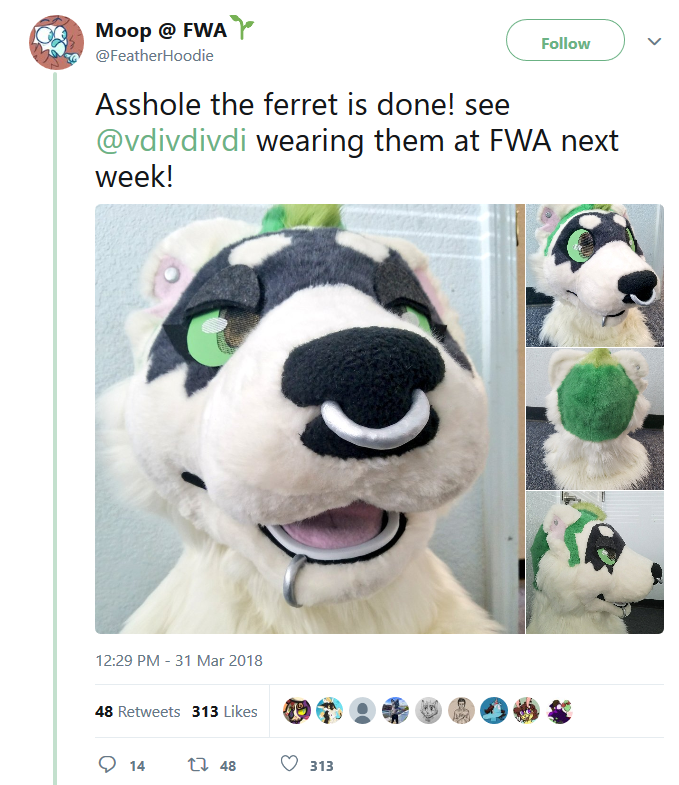This screenshot has width=679, height=785.
Task: Click the retweet arrows icon
Action: pos(198,764)
